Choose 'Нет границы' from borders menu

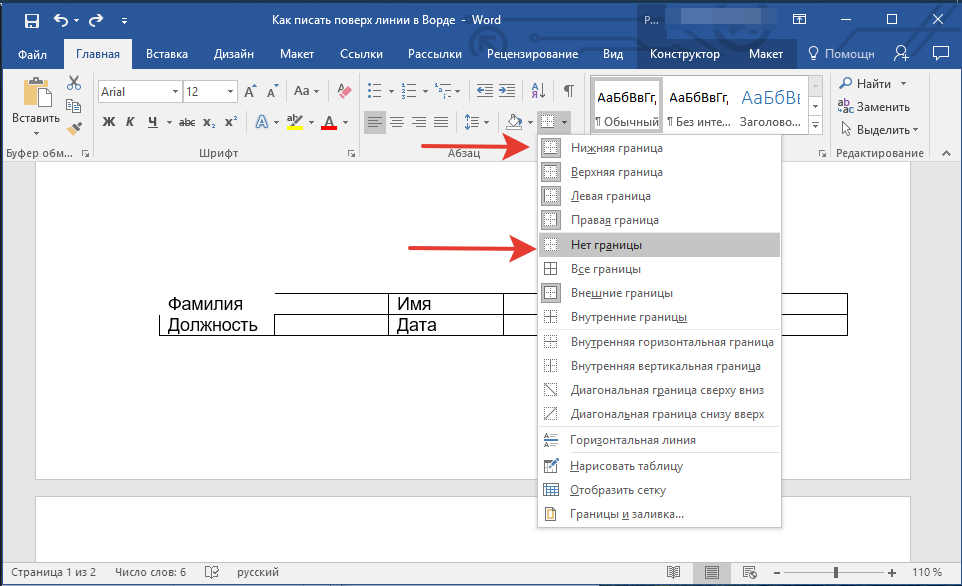(x=606, y=244)
